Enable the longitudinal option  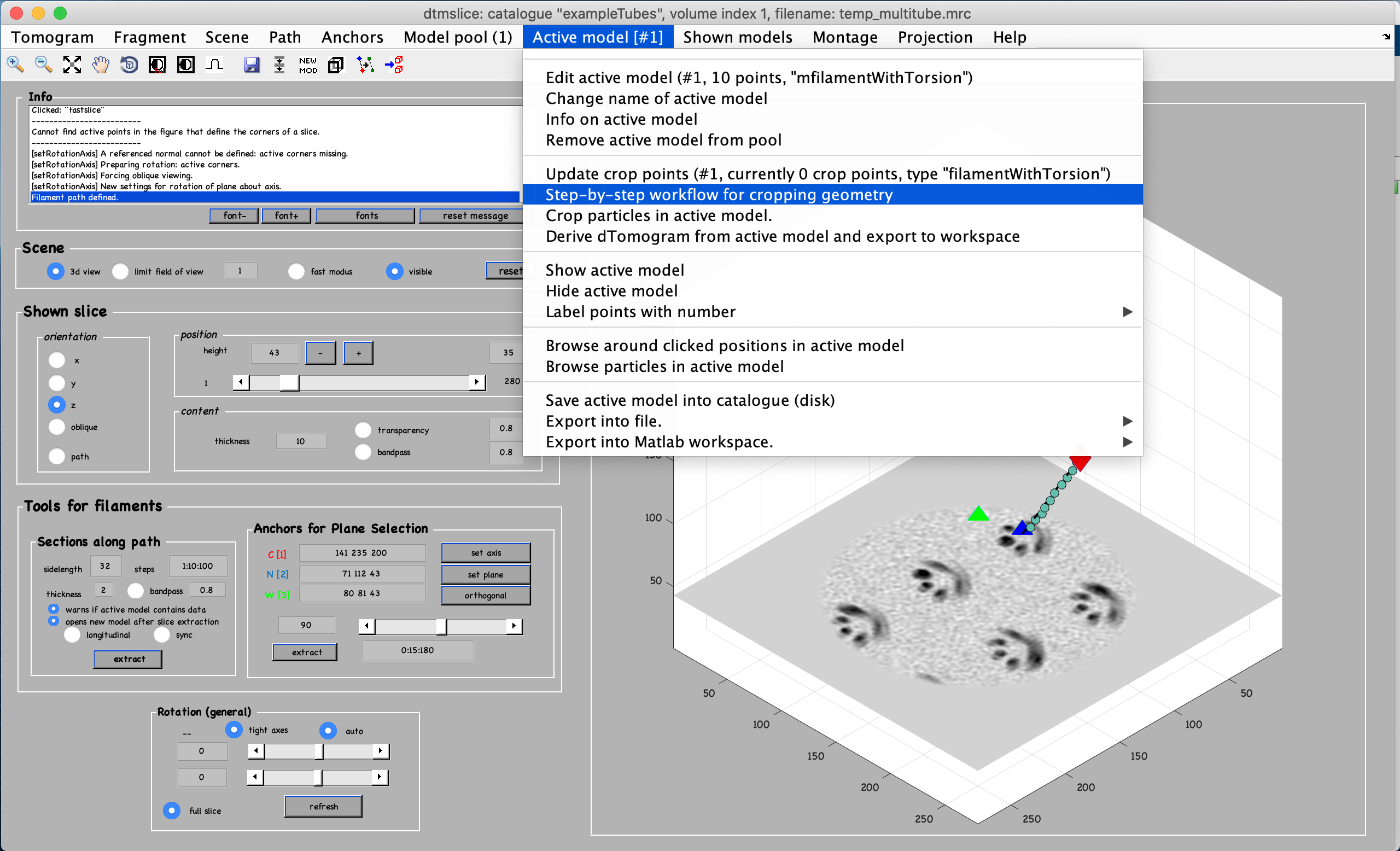[72, 635]
